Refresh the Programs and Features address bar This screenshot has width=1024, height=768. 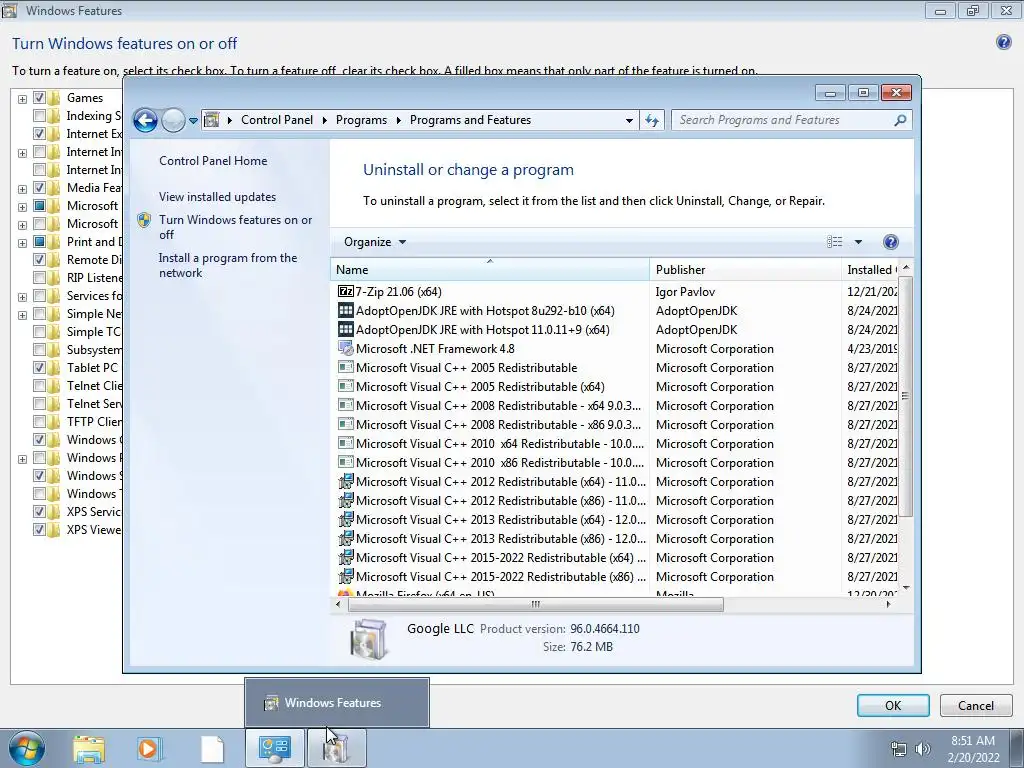pos(652,120)
